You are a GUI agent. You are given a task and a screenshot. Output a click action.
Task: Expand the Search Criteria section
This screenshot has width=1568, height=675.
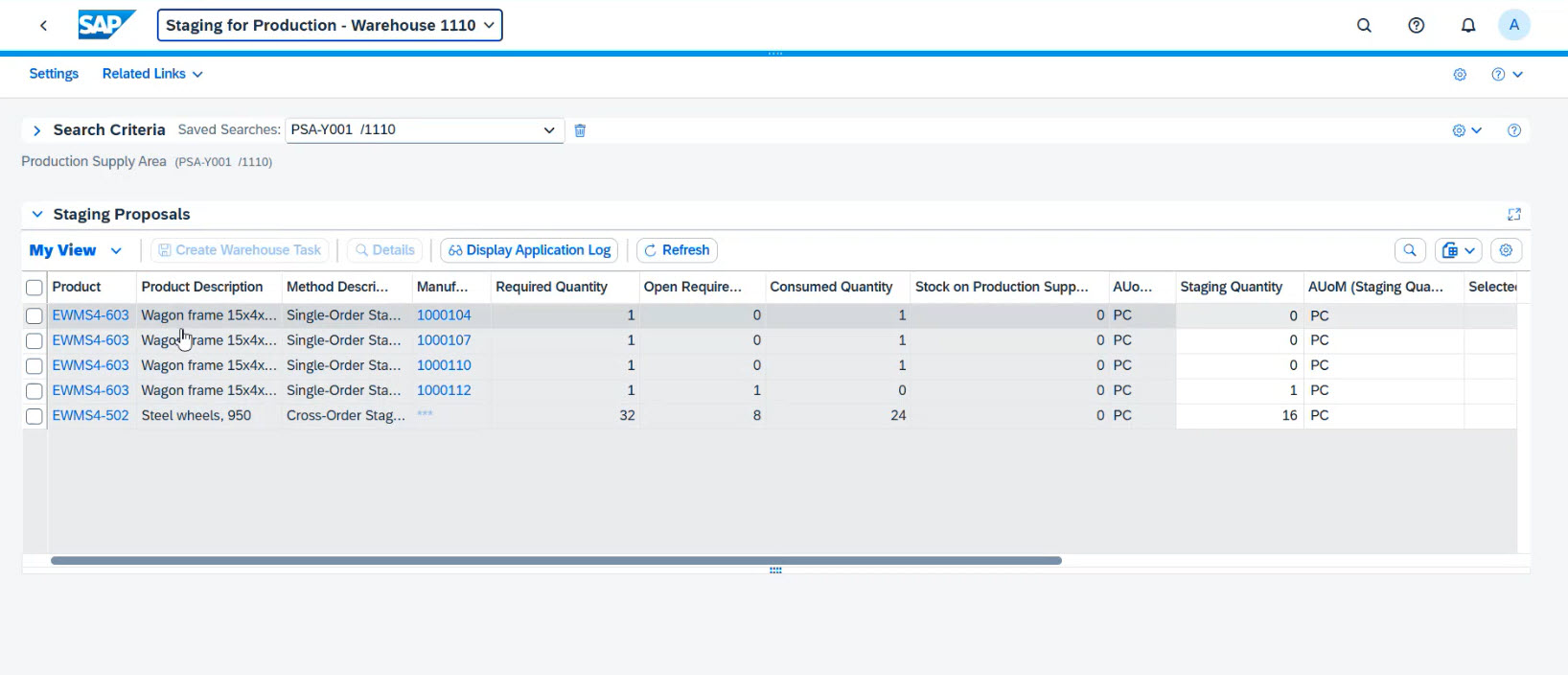(x=36, y=130)
